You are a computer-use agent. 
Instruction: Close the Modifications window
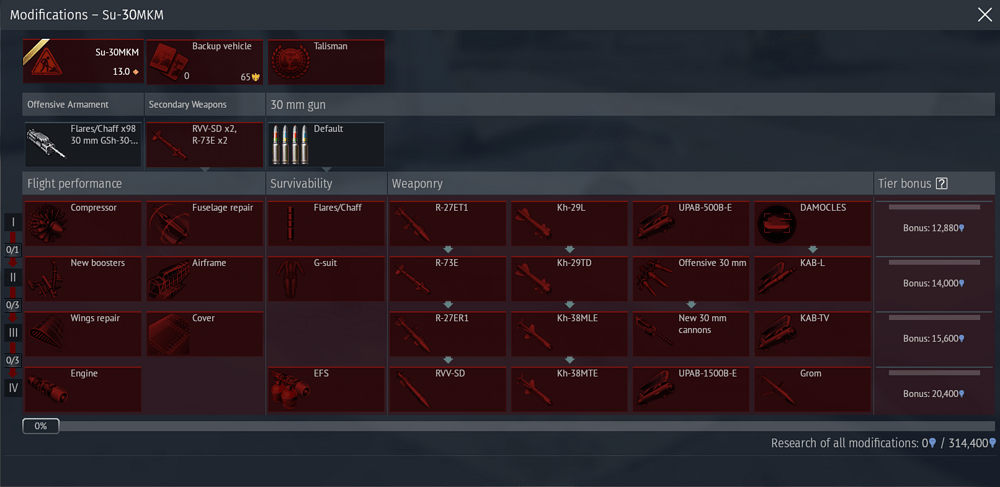coord(984,14)
